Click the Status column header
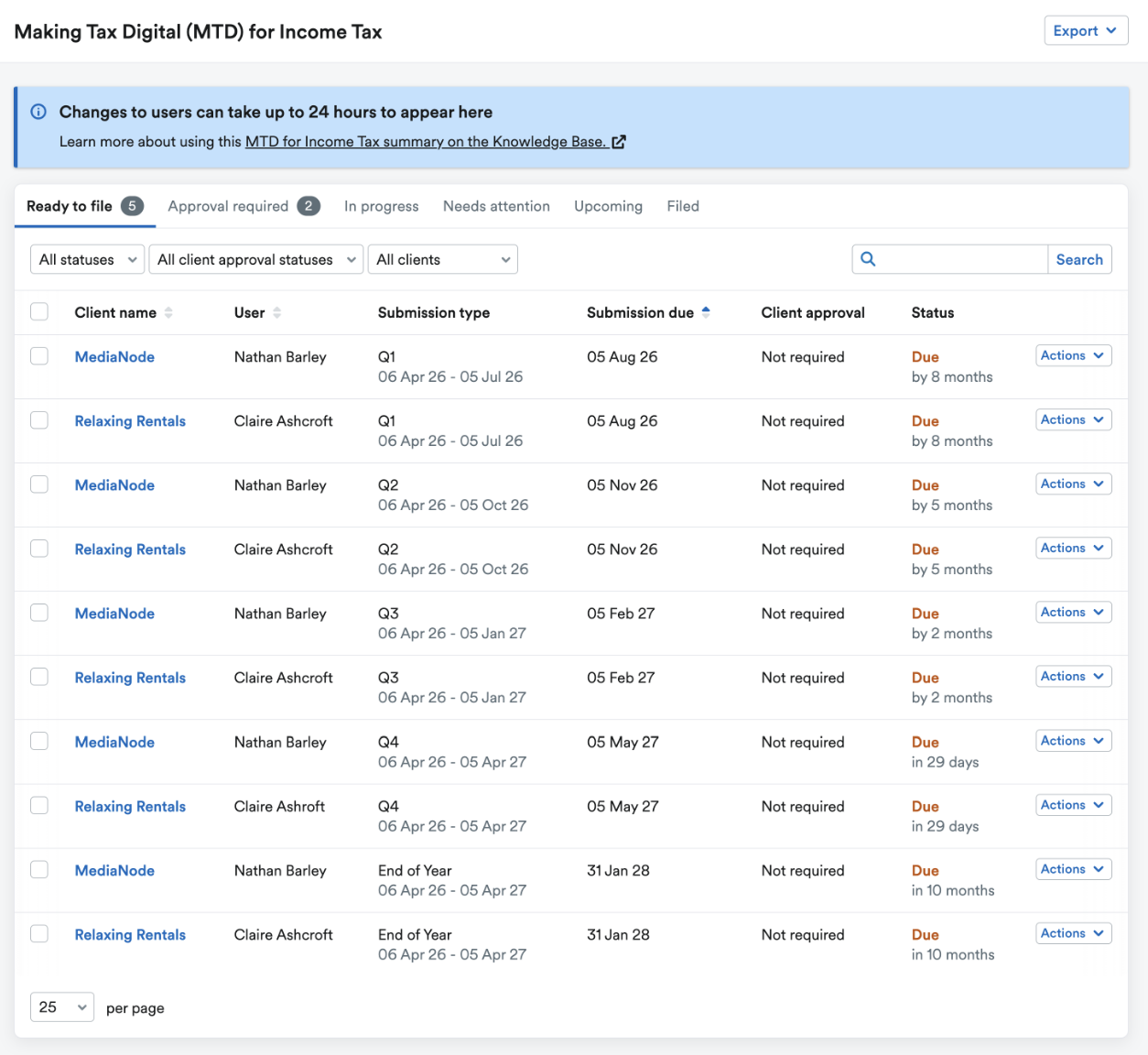 (933, 313)
